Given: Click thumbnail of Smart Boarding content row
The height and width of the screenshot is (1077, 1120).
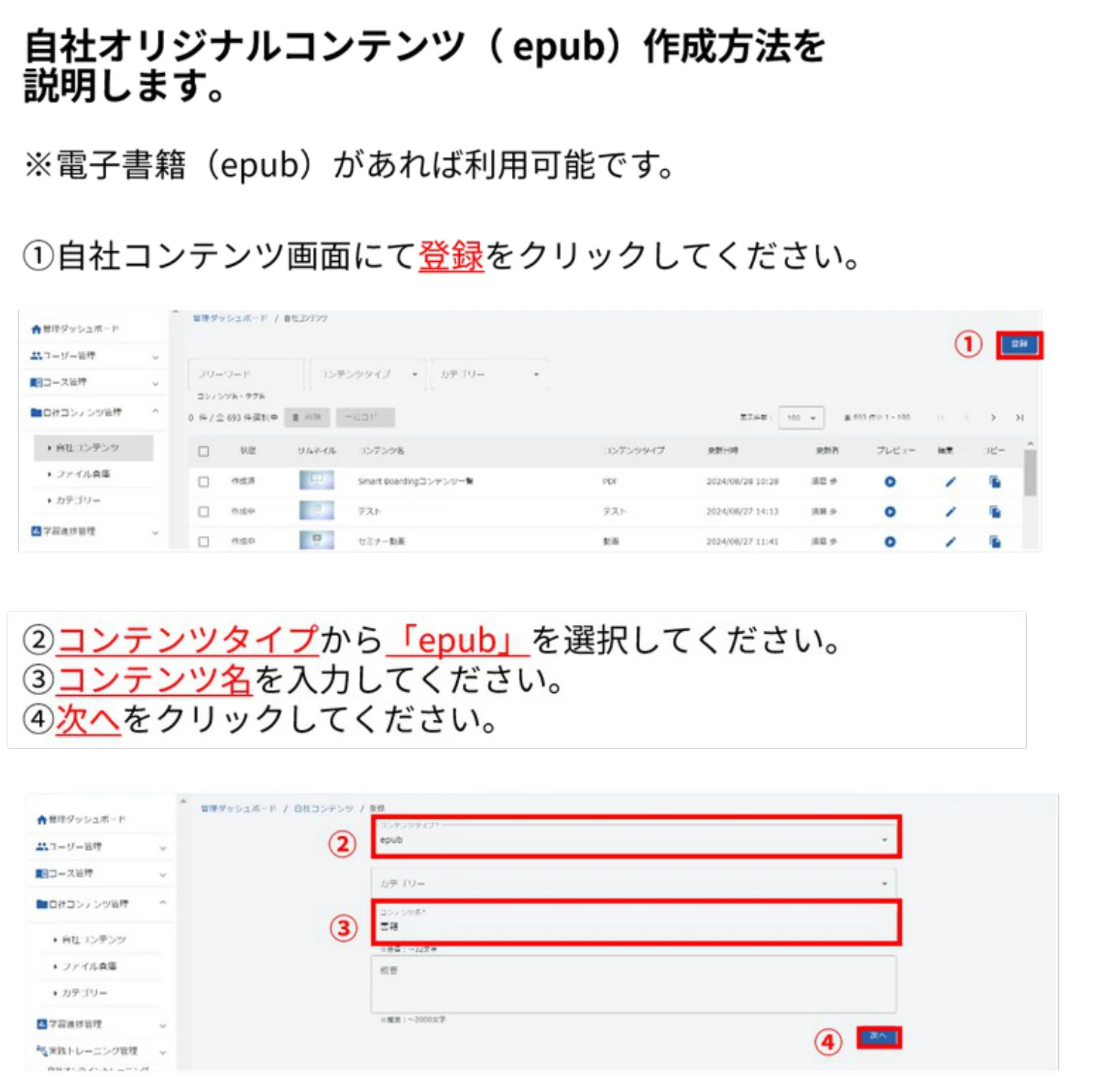Looking at the screenshot, I should pos(316,480).
